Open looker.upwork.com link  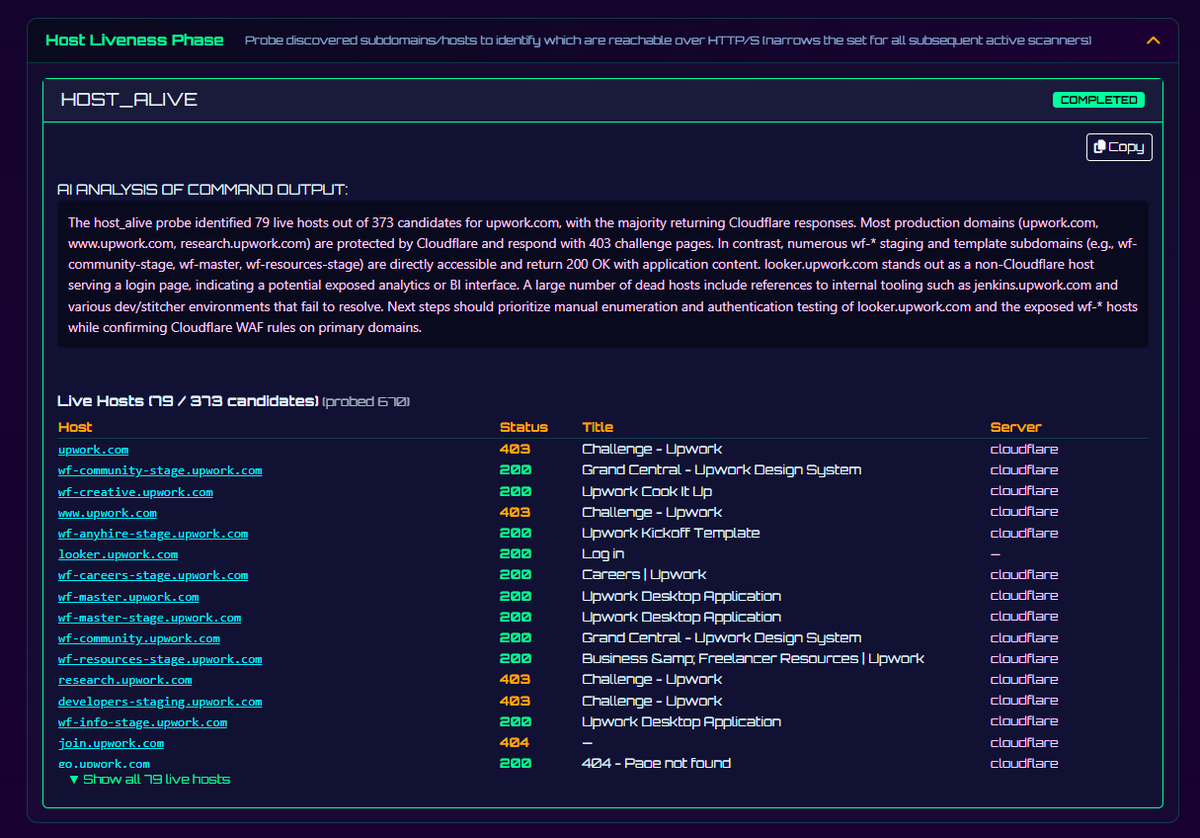point(118,554)
